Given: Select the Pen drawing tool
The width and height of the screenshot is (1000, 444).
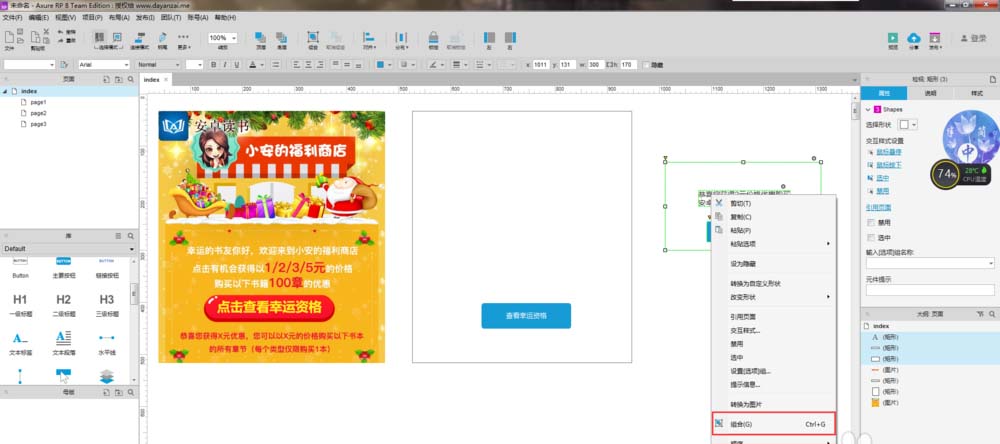Looking at the screenshot, I should click(x=163, y=37).
